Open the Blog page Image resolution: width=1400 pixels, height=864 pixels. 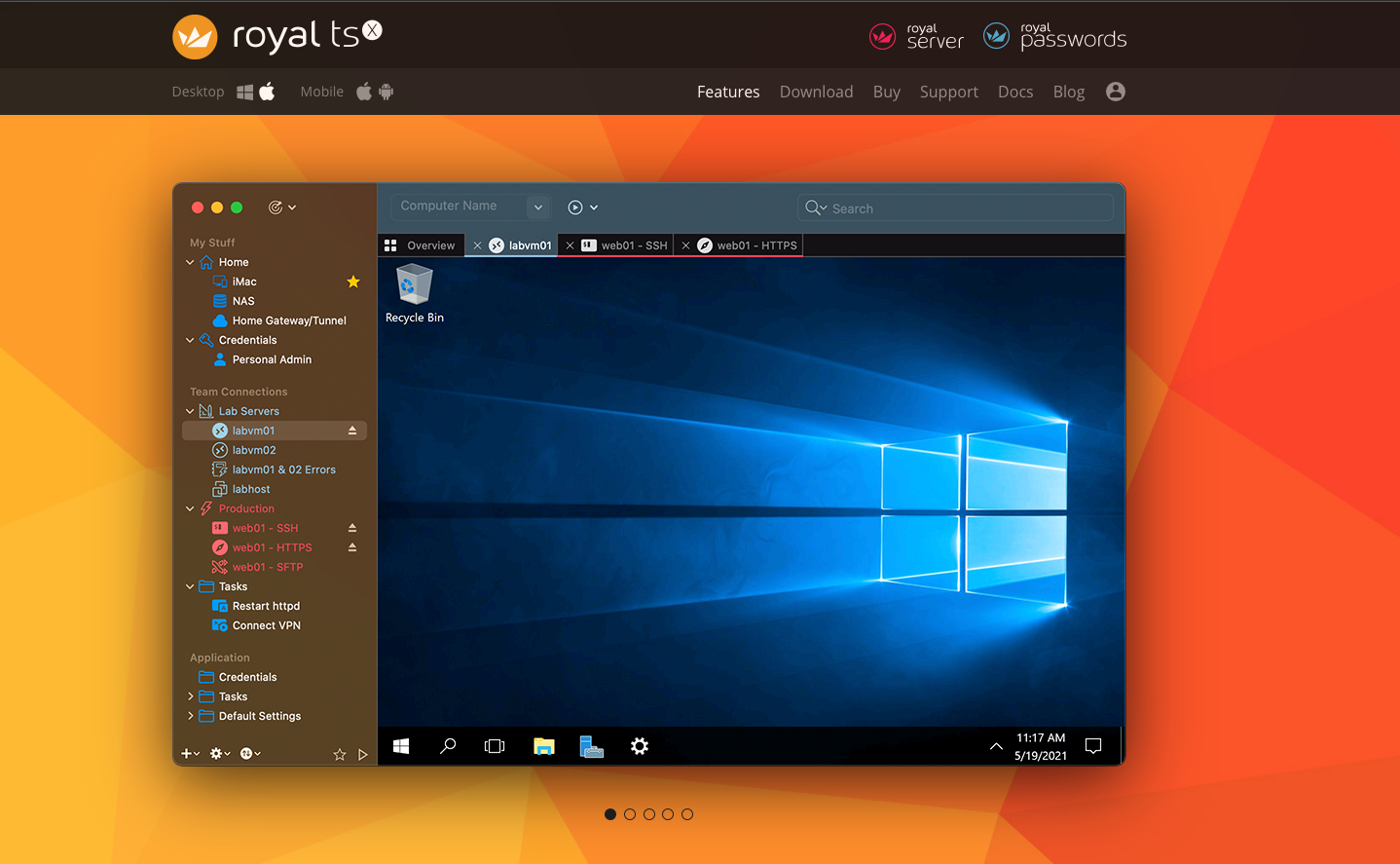pyautogui.click(x=1068, y=92)
